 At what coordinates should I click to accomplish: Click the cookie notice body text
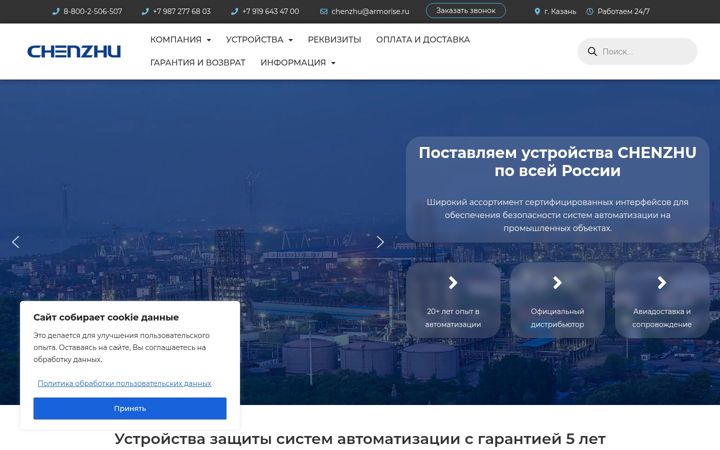[x=122, y=348]
